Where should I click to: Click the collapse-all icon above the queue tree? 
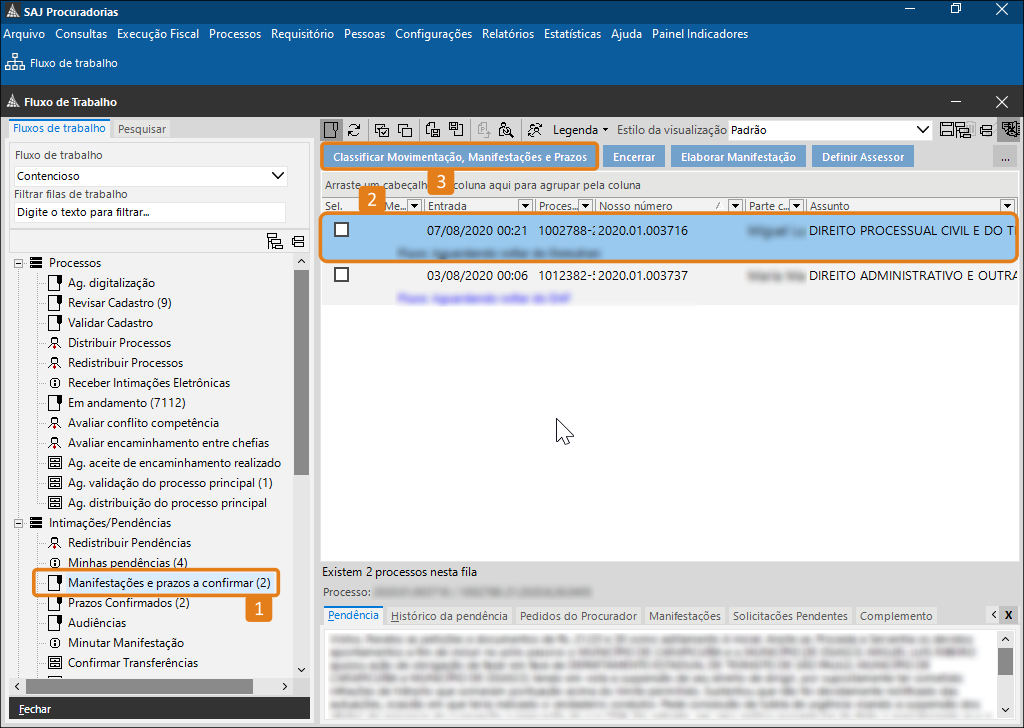[298, 241]
